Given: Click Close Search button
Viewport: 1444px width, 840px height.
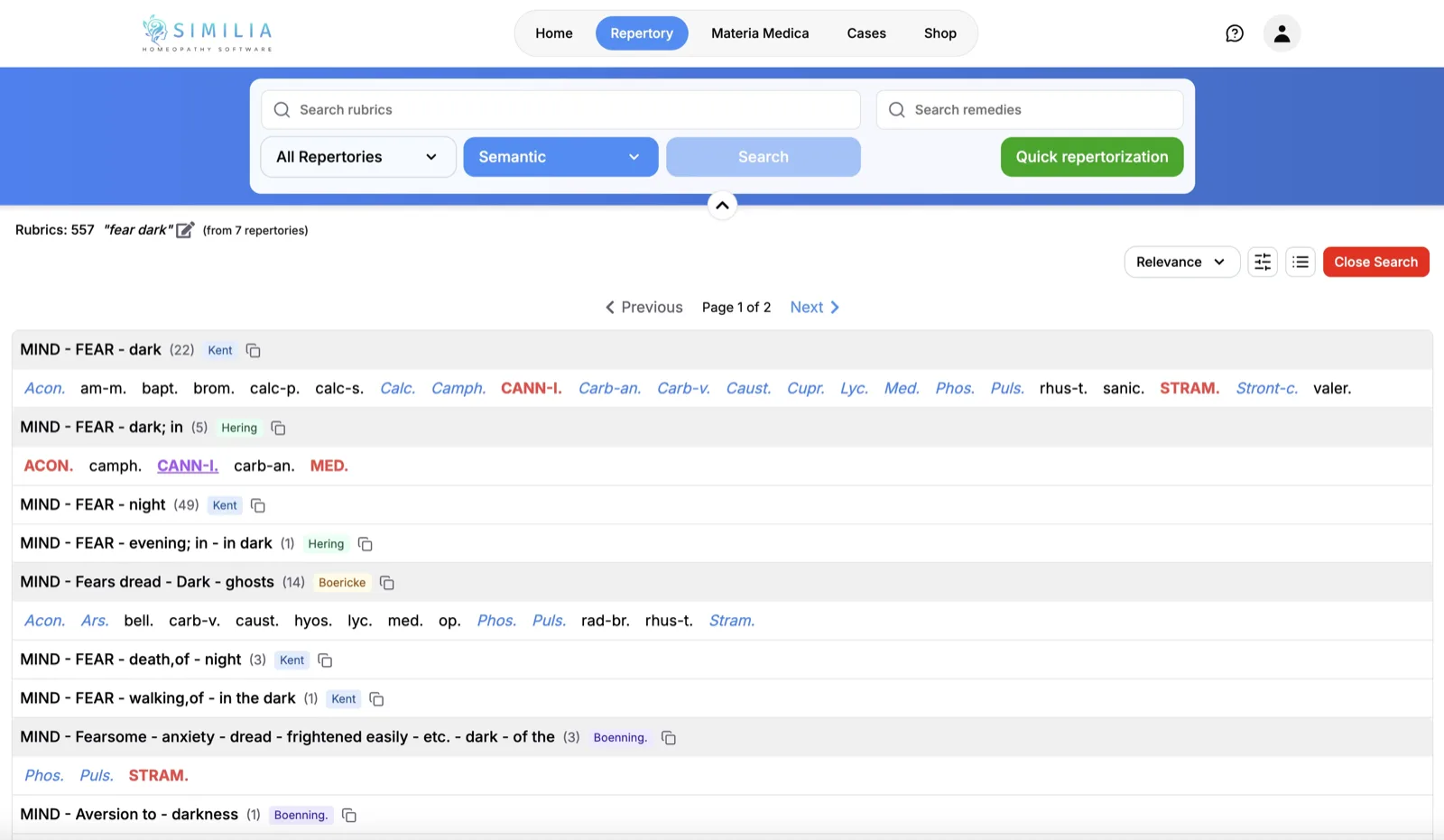Looking at the screenshot, I should pyautogui.click(x=1375, y=262).
